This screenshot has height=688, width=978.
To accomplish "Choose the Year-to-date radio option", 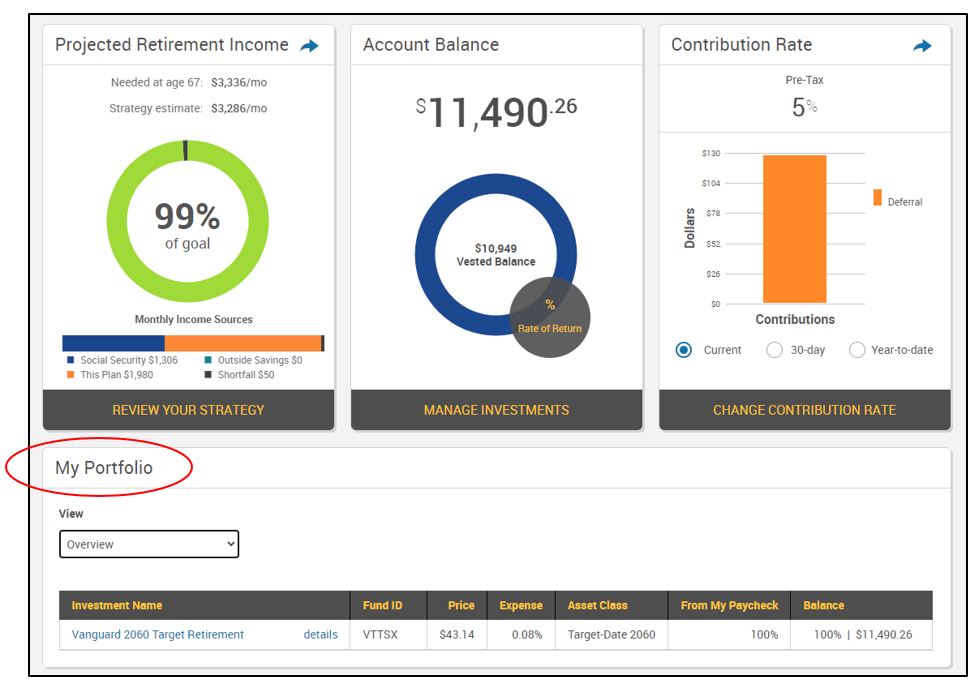I will [857, 350].
